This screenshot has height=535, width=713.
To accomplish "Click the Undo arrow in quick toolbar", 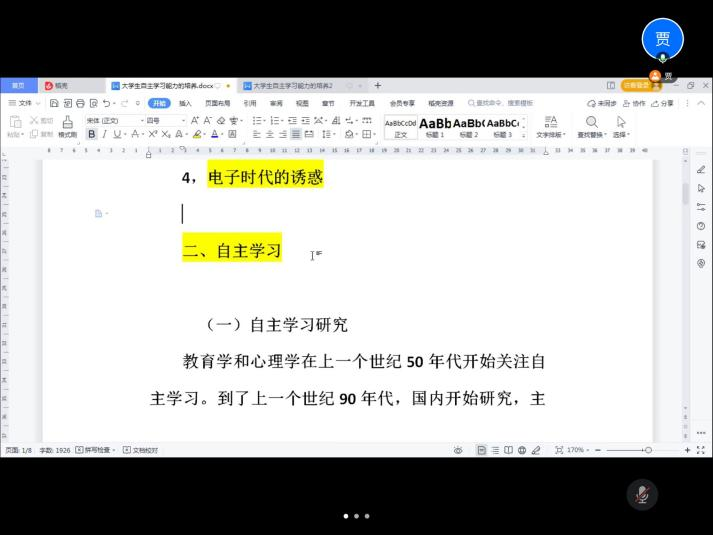I will click(107, 103).
